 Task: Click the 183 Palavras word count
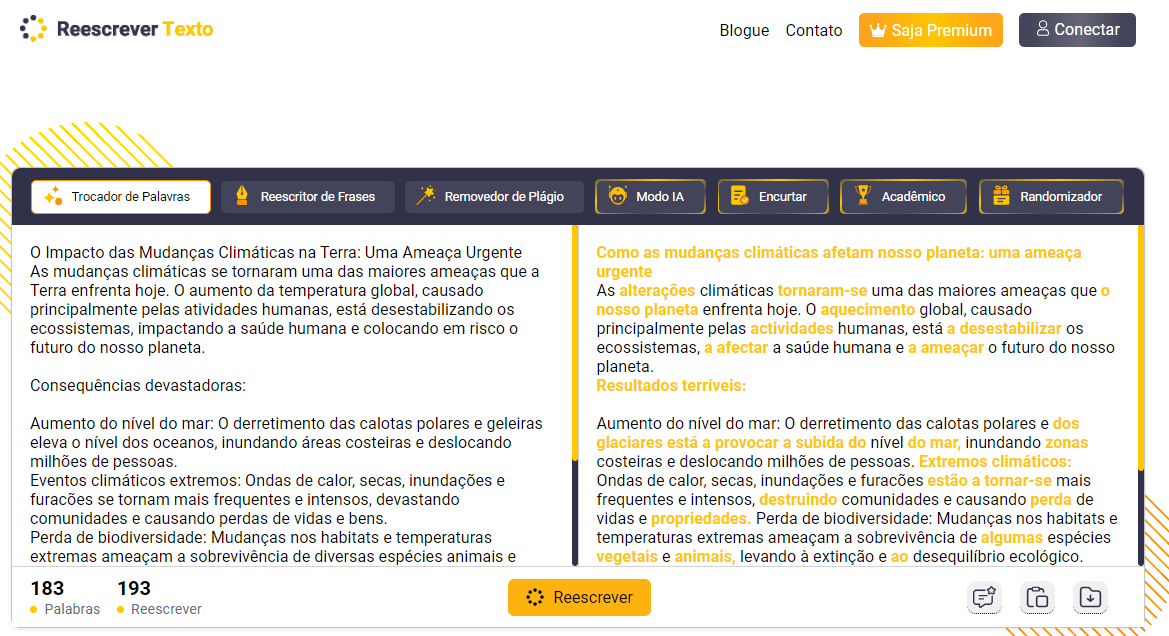click(65, 598)
